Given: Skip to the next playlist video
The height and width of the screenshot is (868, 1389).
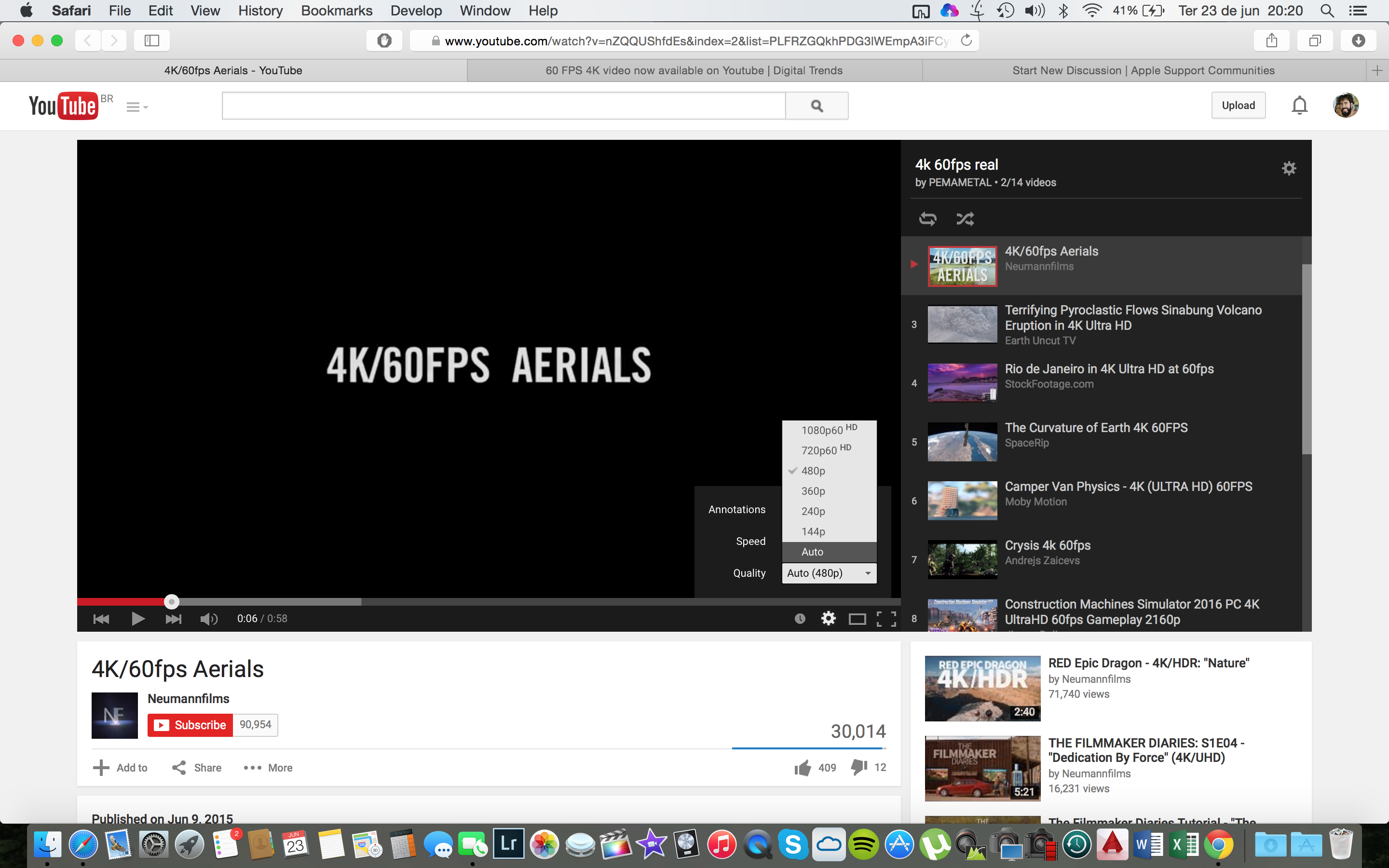Looking at the screenshot, I should point(173,618).
